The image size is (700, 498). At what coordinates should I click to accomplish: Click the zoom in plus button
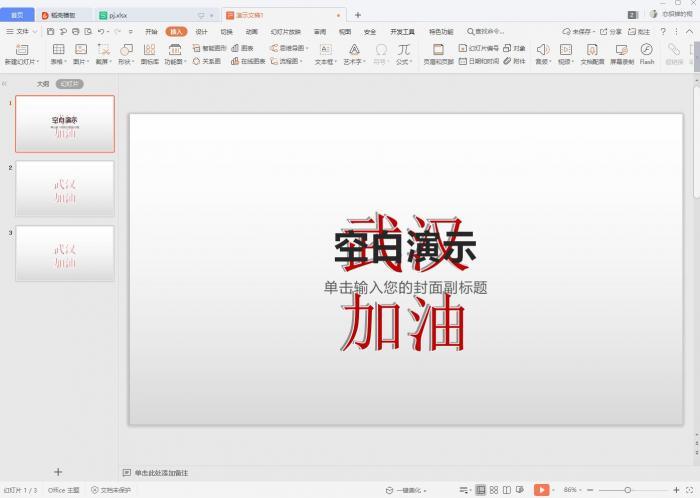(676, 490)
